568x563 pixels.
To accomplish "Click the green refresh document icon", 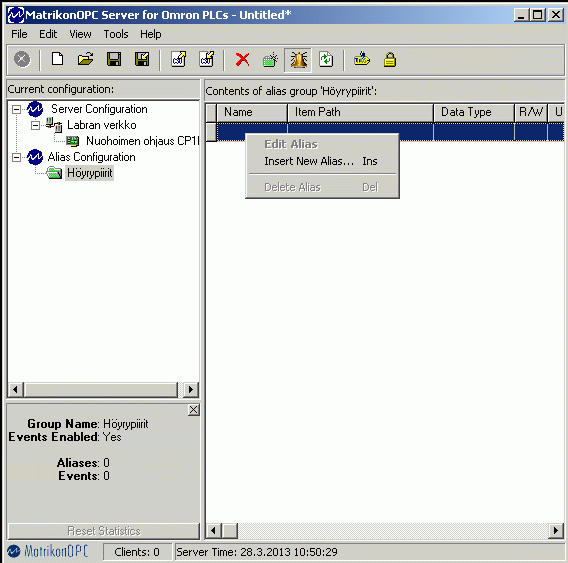I will coord(326,59).
